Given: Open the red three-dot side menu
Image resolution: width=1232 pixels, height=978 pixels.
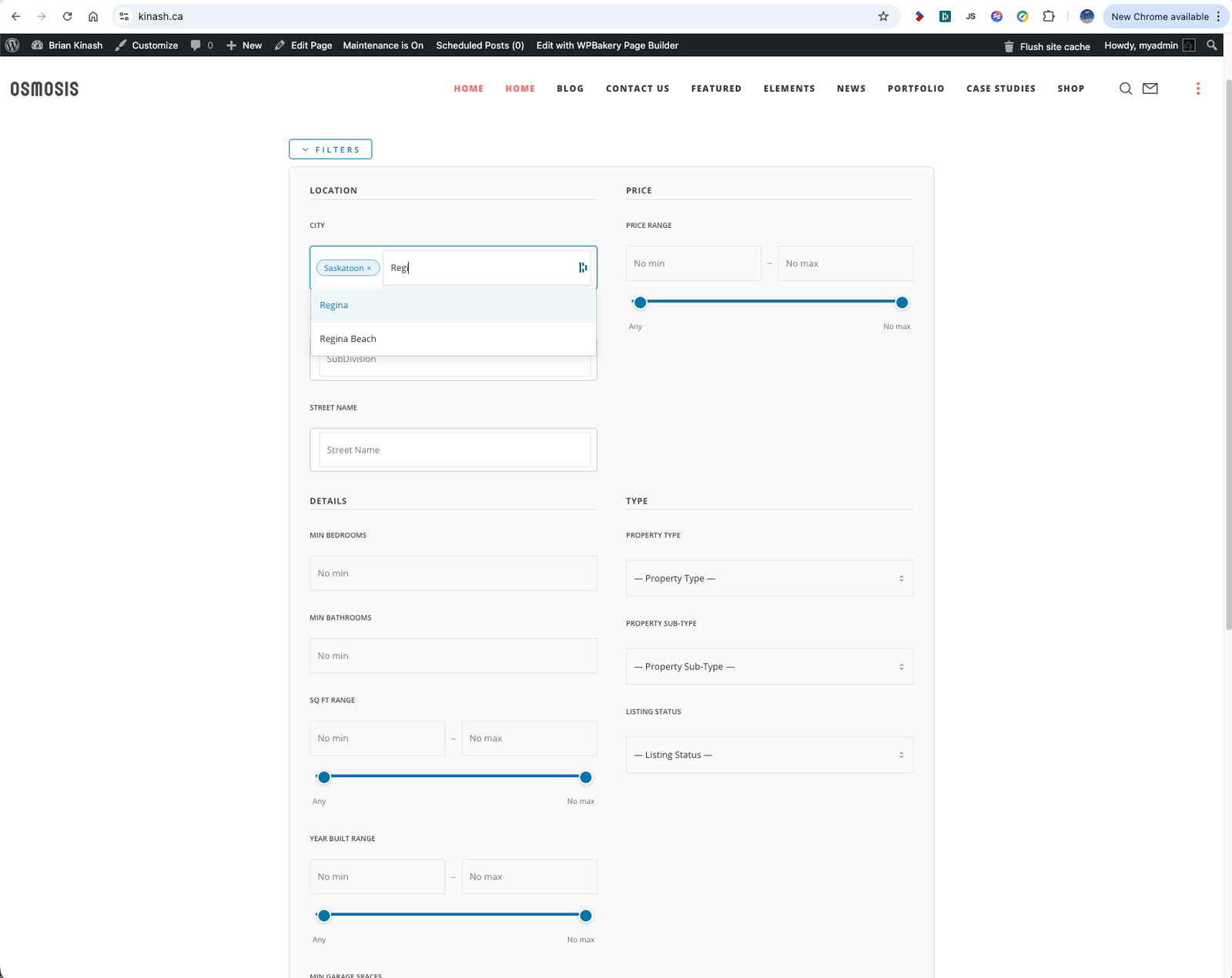Looking at the screenshot, I should 1197,89.
